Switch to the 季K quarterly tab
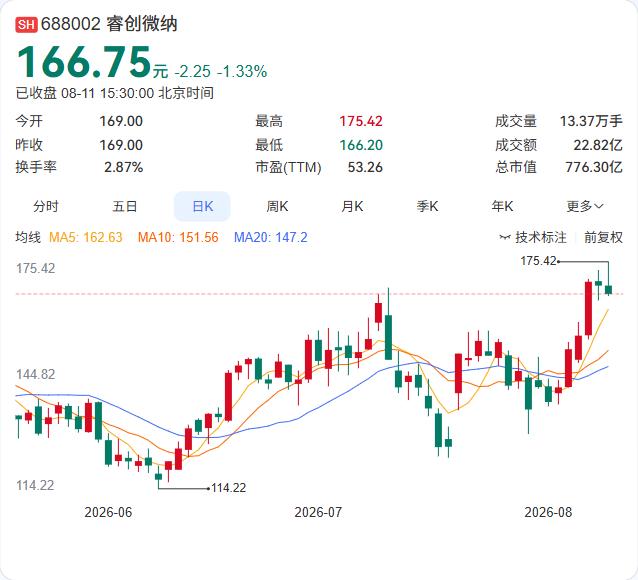 [x=427, y=206]
